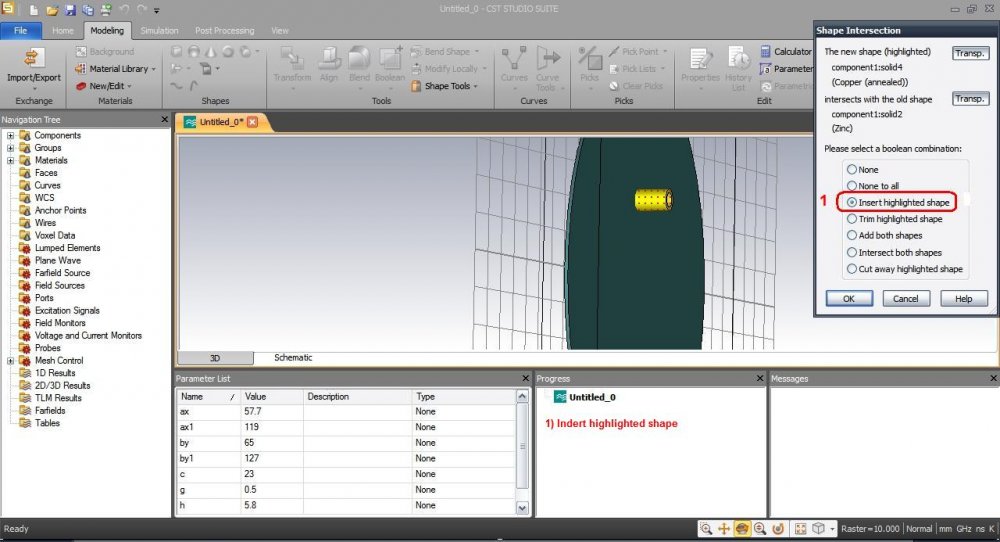The image size is (1000, 542).
Task: Click the rotate view icon in status bar
Action: 742,528
